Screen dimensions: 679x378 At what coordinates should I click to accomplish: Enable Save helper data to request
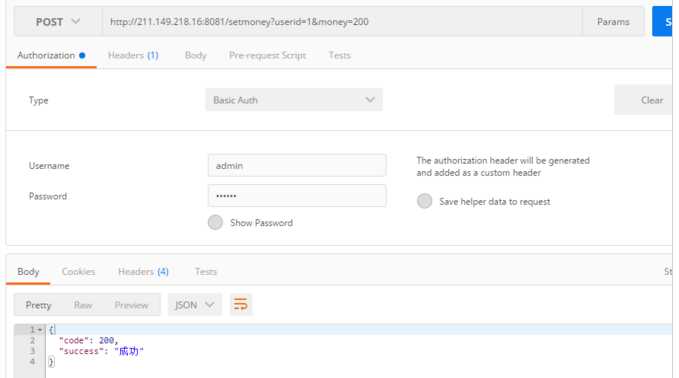click(x=424, y=201)
